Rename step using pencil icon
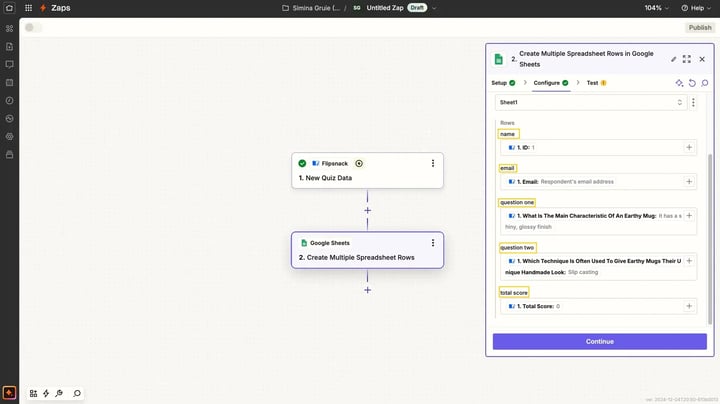This screenshot has height=404, width=720. click(x=673, y=59)
